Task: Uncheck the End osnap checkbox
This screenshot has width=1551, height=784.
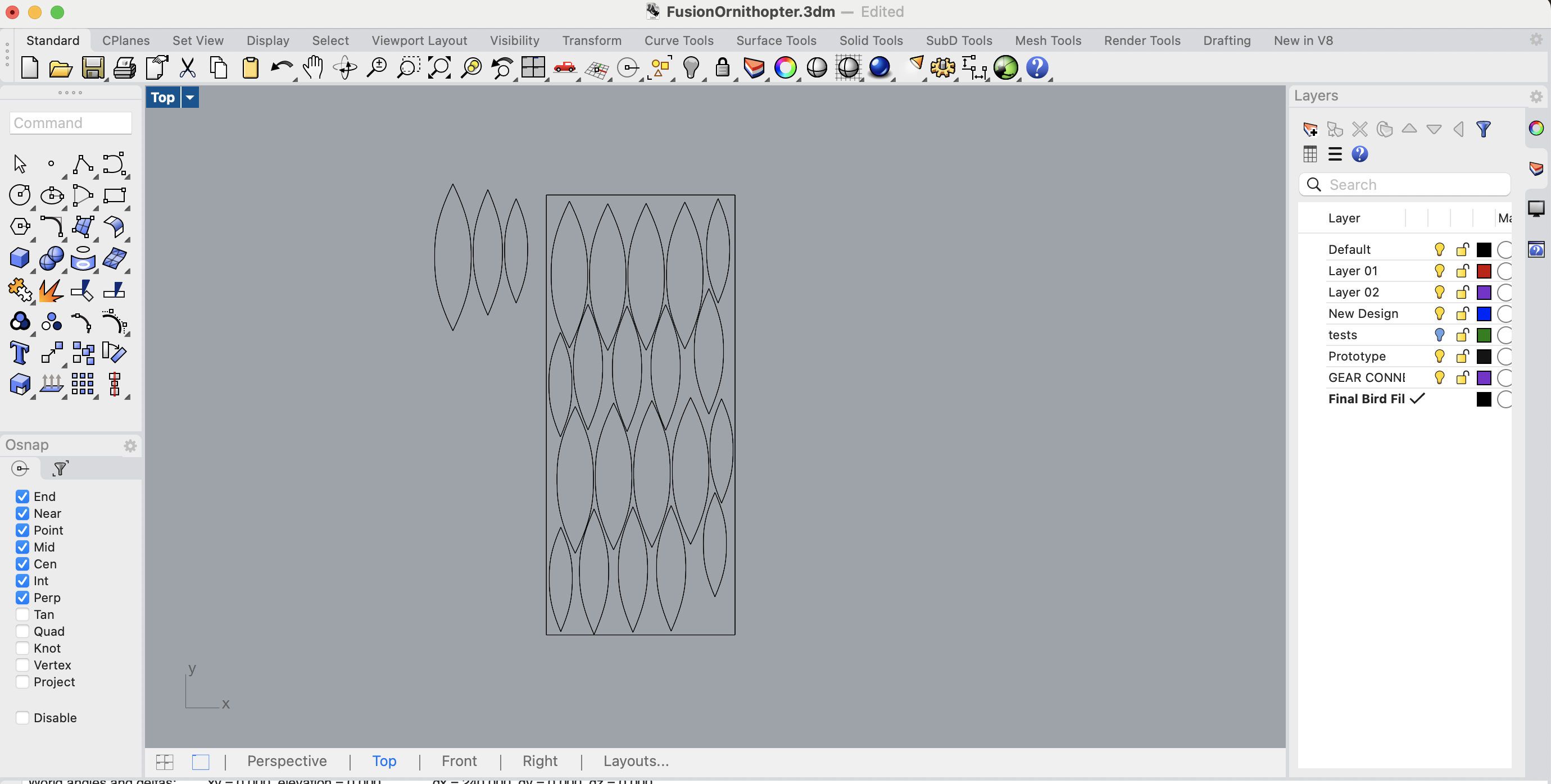Action: pos(22,496)
